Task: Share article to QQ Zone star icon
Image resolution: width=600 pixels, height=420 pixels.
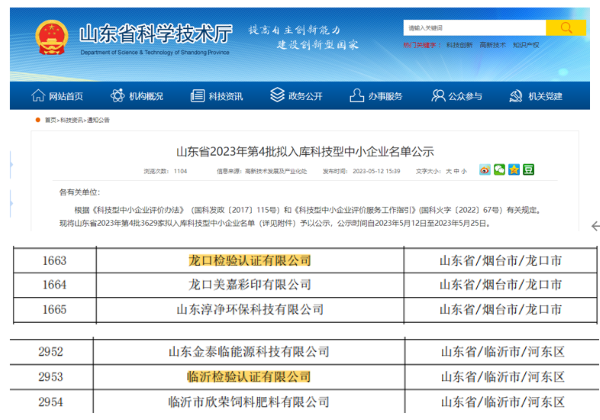Action: 514,170
